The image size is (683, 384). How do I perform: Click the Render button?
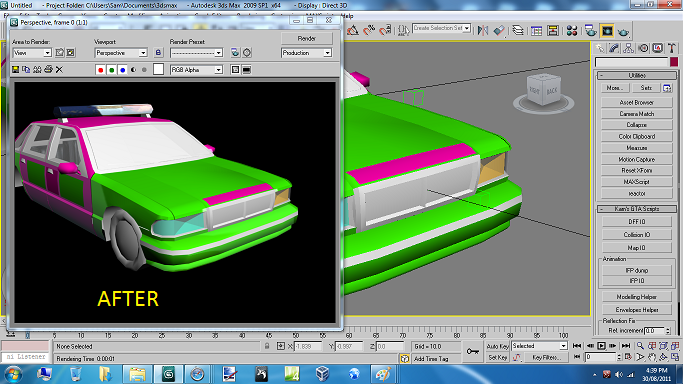pyautogui.click(x=307, y=38)
